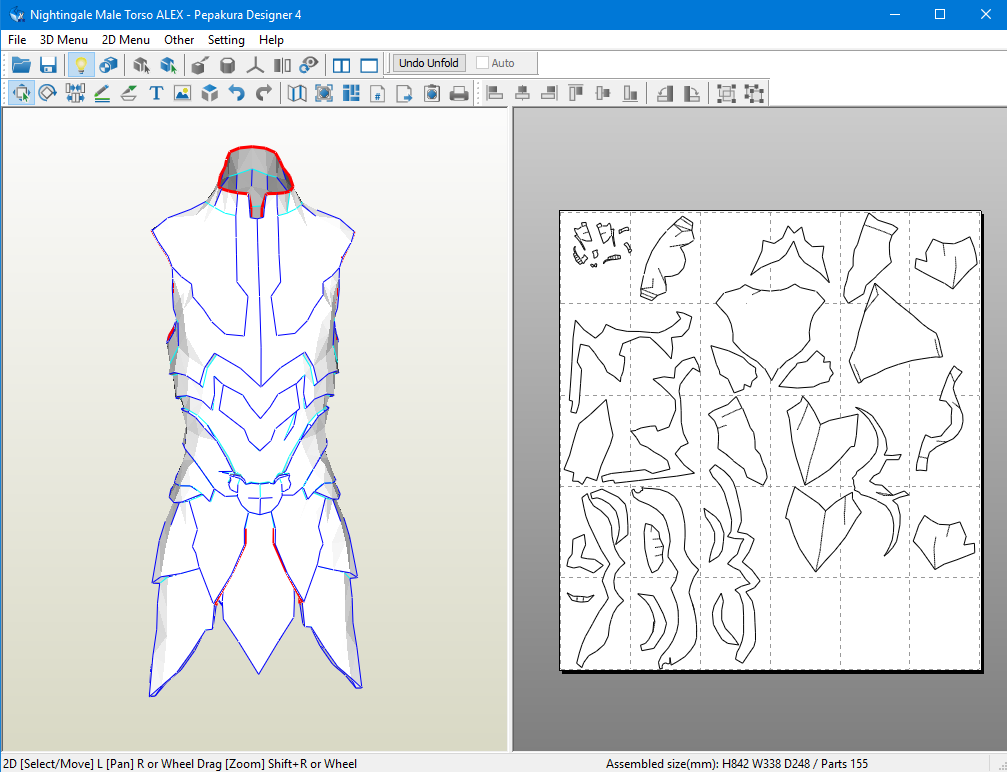1007x772 pixels.
Task: Select the Text tool icon
Action: tap(156, 93)
